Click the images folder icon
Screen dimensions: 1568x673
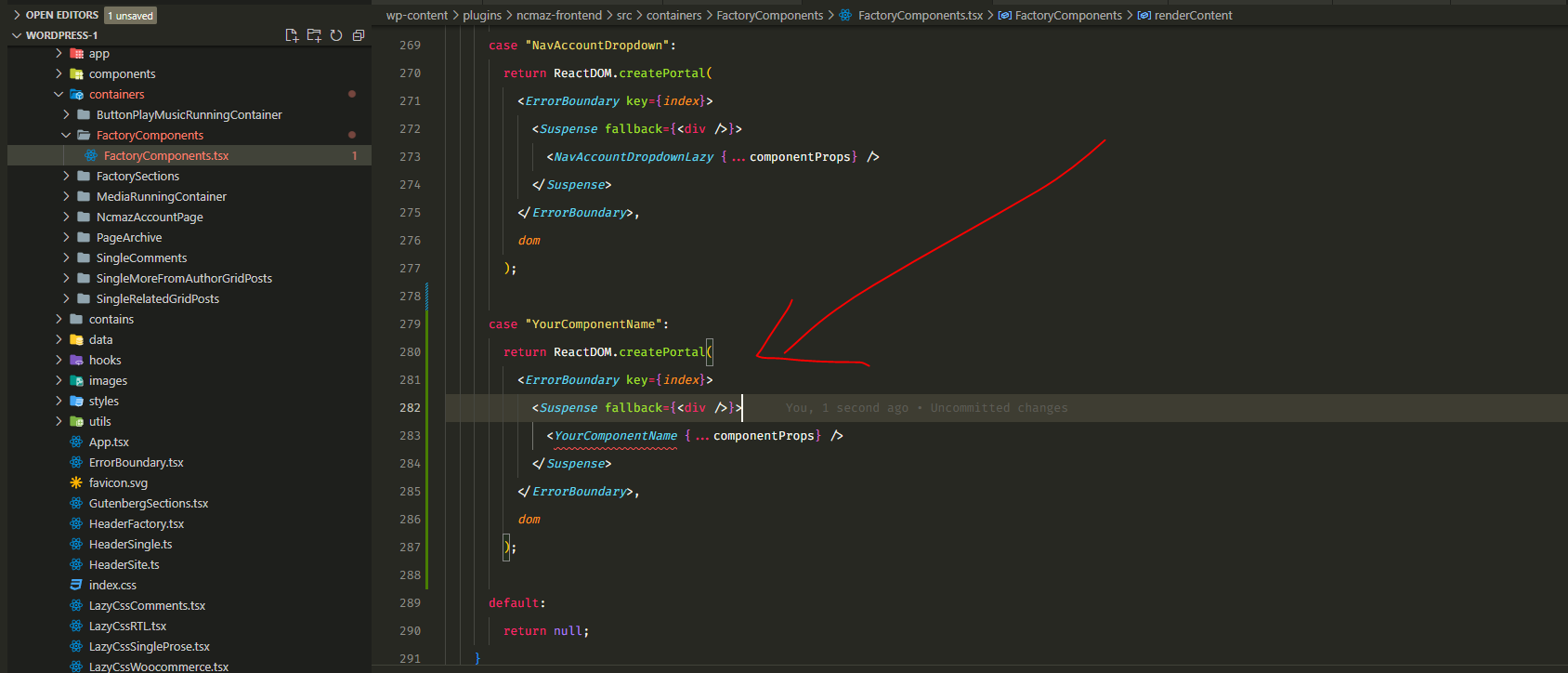pos(76,381)
